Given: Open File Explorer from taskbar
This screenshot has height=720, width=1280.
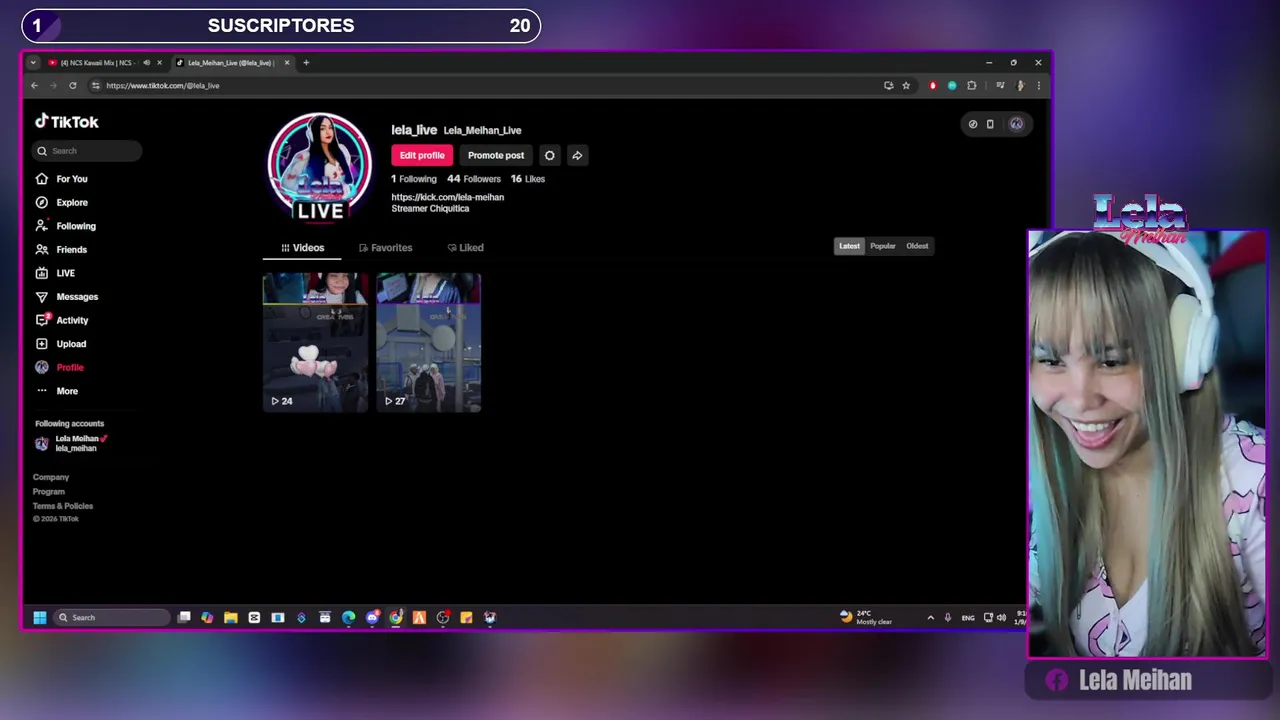Looking at the screenshot, I should click(230, 618).
